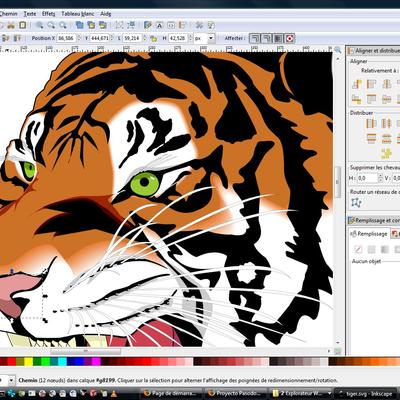Click the zoom to drawing icon
This screenshot has width=400, height=400.
click(x=51, y=25)
